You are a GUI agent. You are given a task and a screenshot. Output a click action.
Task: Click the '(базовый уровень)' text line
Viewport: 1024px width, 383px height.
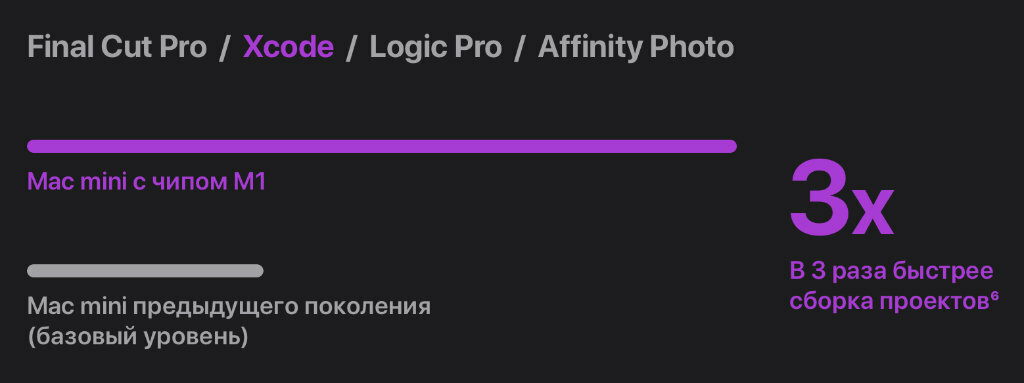point(138,338)
